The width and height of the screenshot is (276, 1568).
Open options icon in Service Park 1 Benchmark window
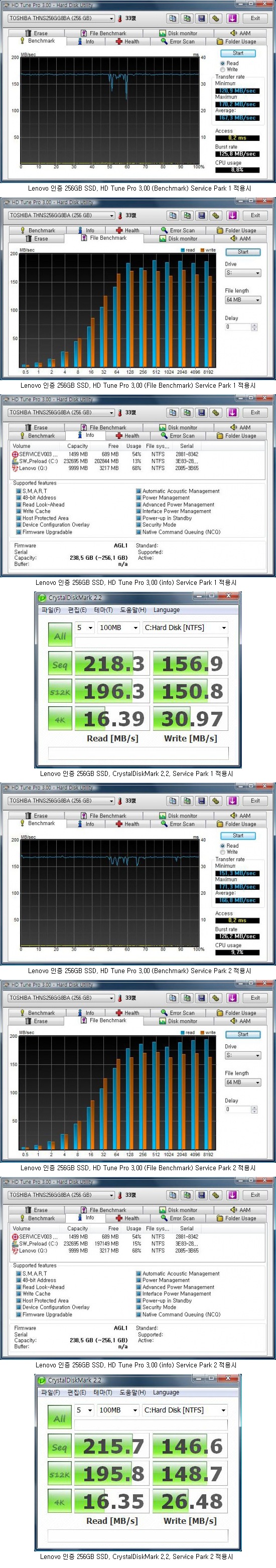click(x=216, y=18)
